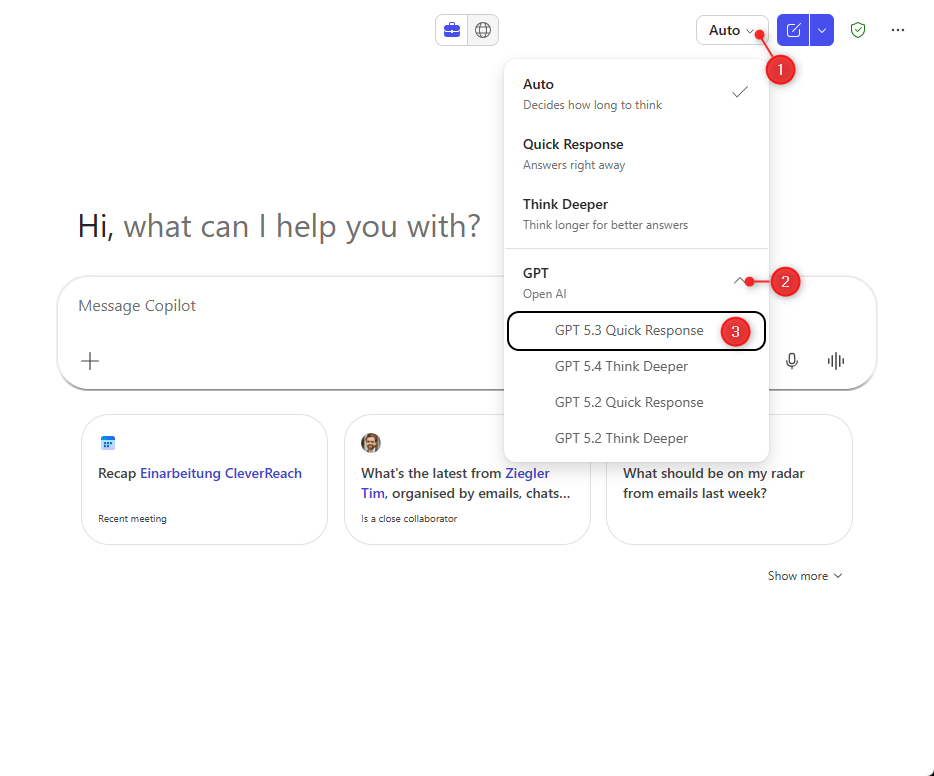Switch to Work mode briefcase icon
Image resolution: width=934 pixels, height=776 pixels.
tap(452, 30)
